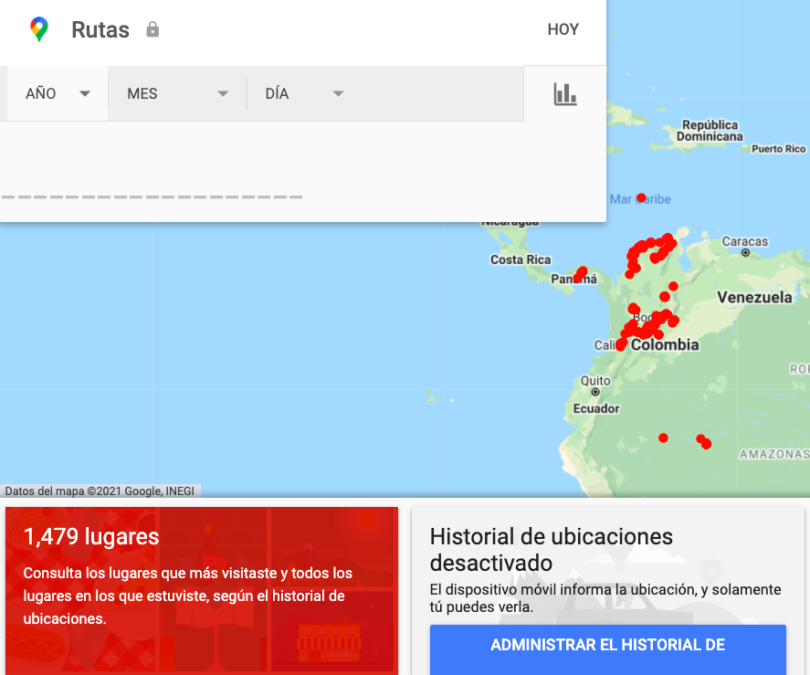Click the AMAZONAS region label
The width and height of the screenshot is (810, 675).
click(x=774, y=454)
